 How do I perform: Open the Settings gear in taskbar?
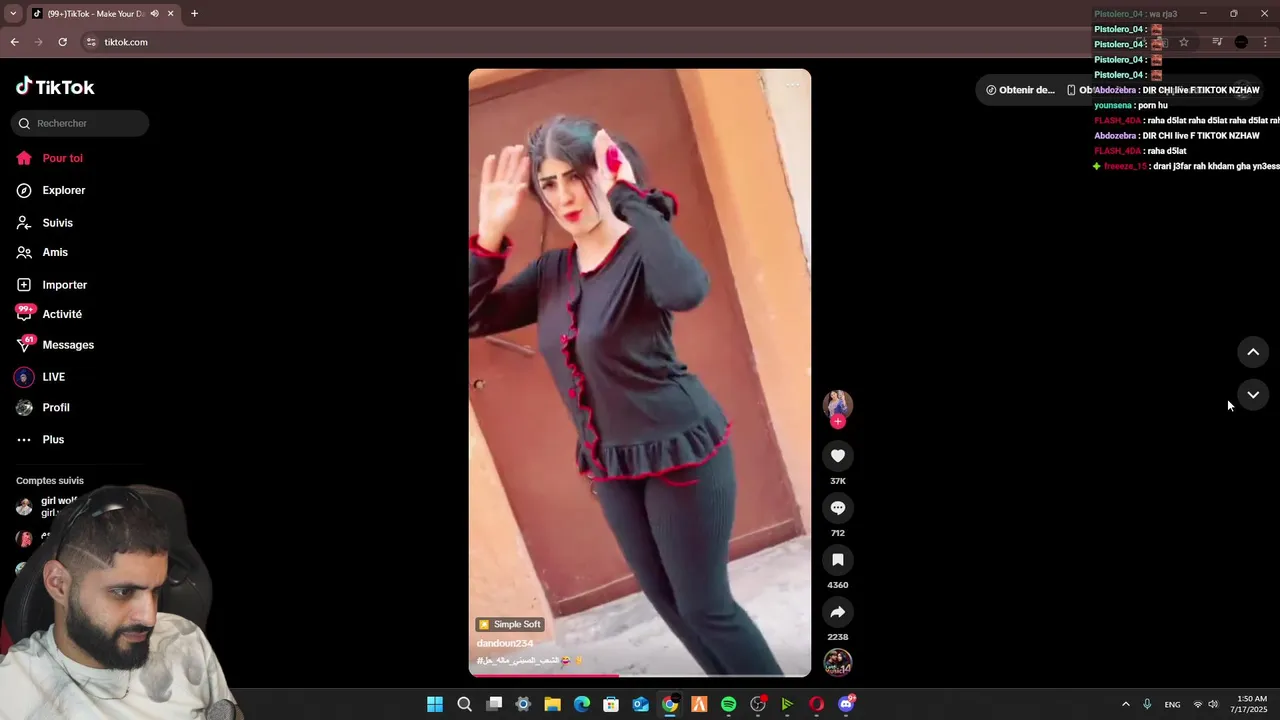click(523, 704)
